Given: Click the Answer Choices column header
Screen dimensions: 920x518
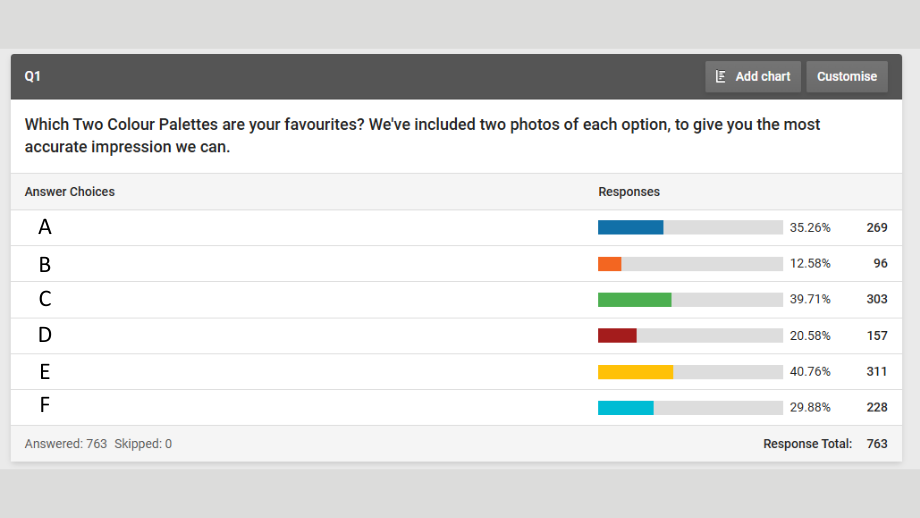Looking at the screenshot, I should [70, 192].
